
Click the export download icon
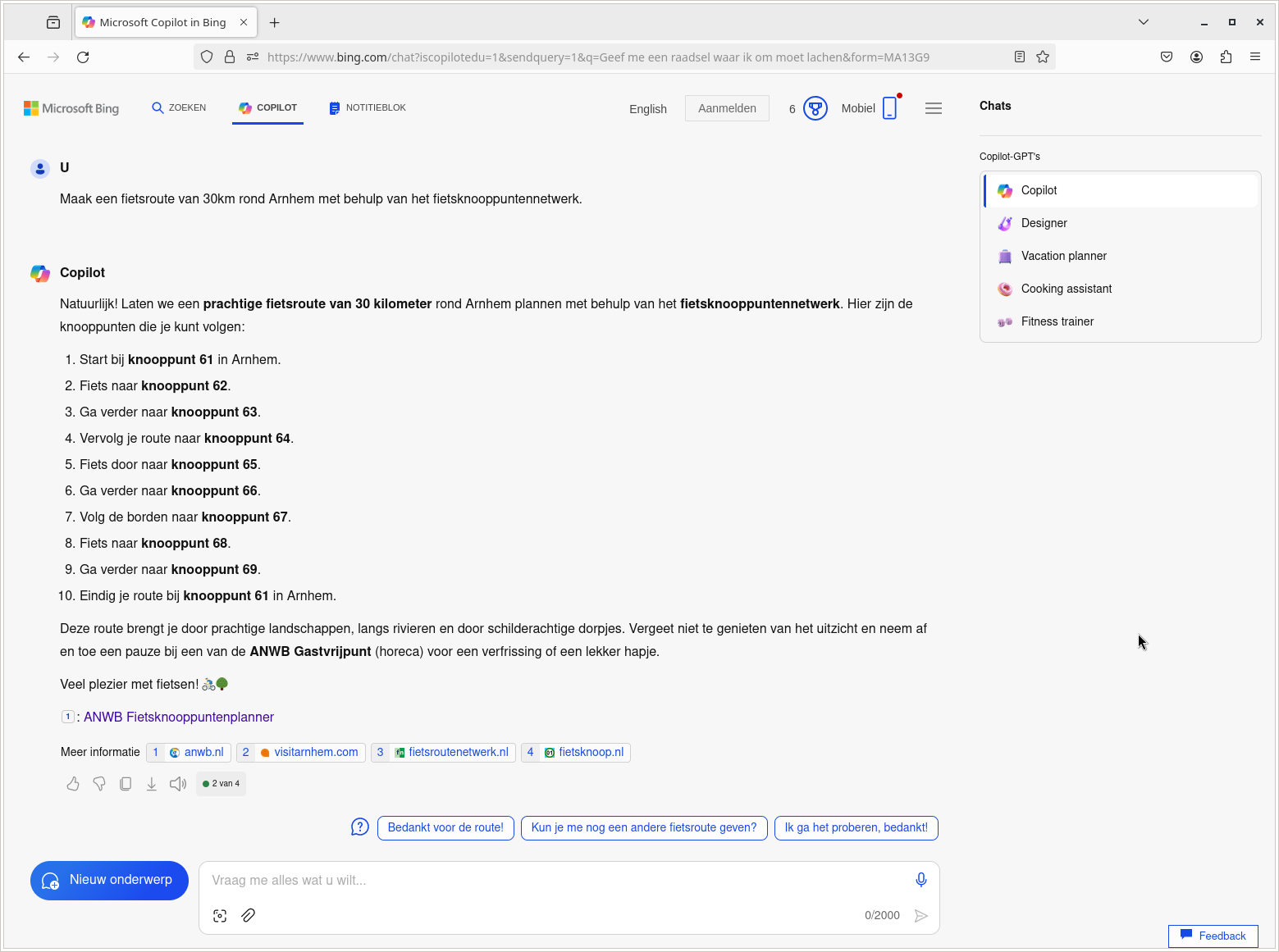152,784
